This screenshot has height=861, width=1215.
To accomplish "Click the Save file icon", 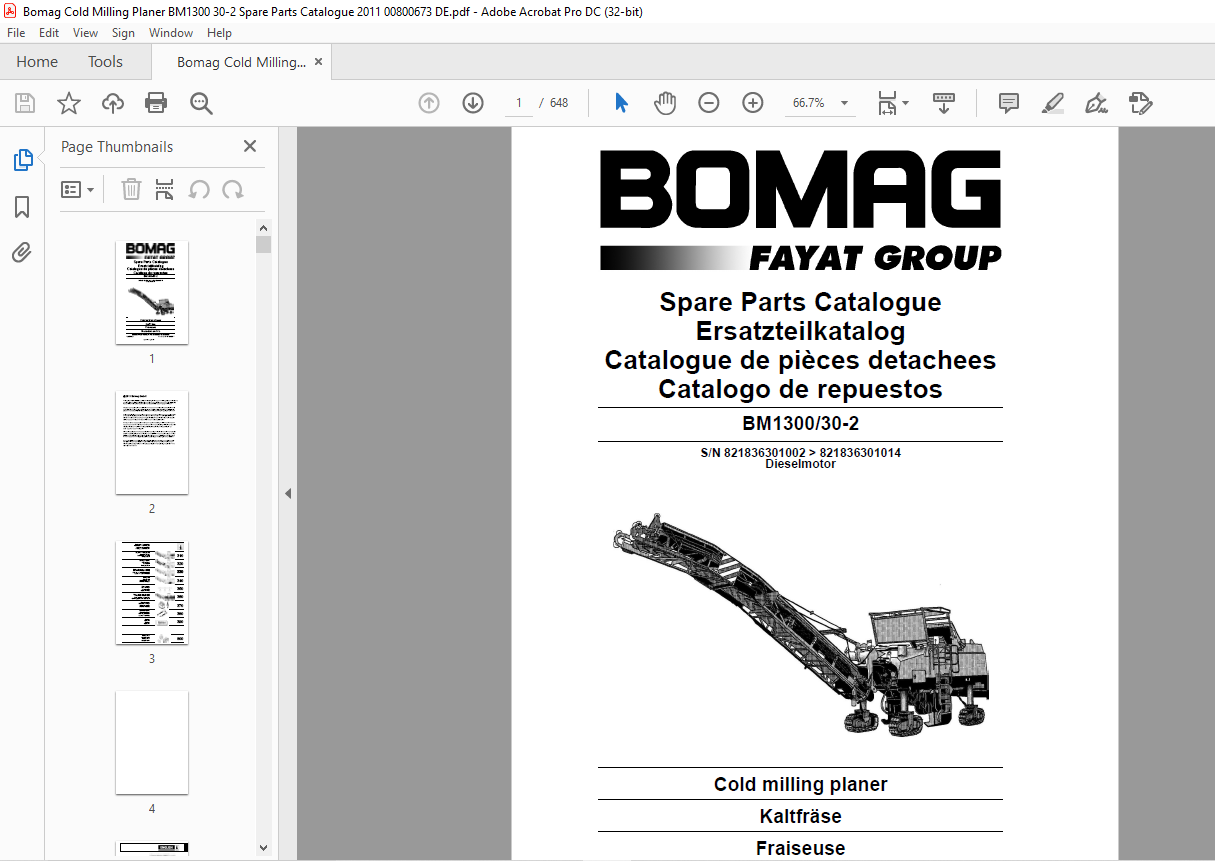I will pyautogui.click(x=25, y=103).
